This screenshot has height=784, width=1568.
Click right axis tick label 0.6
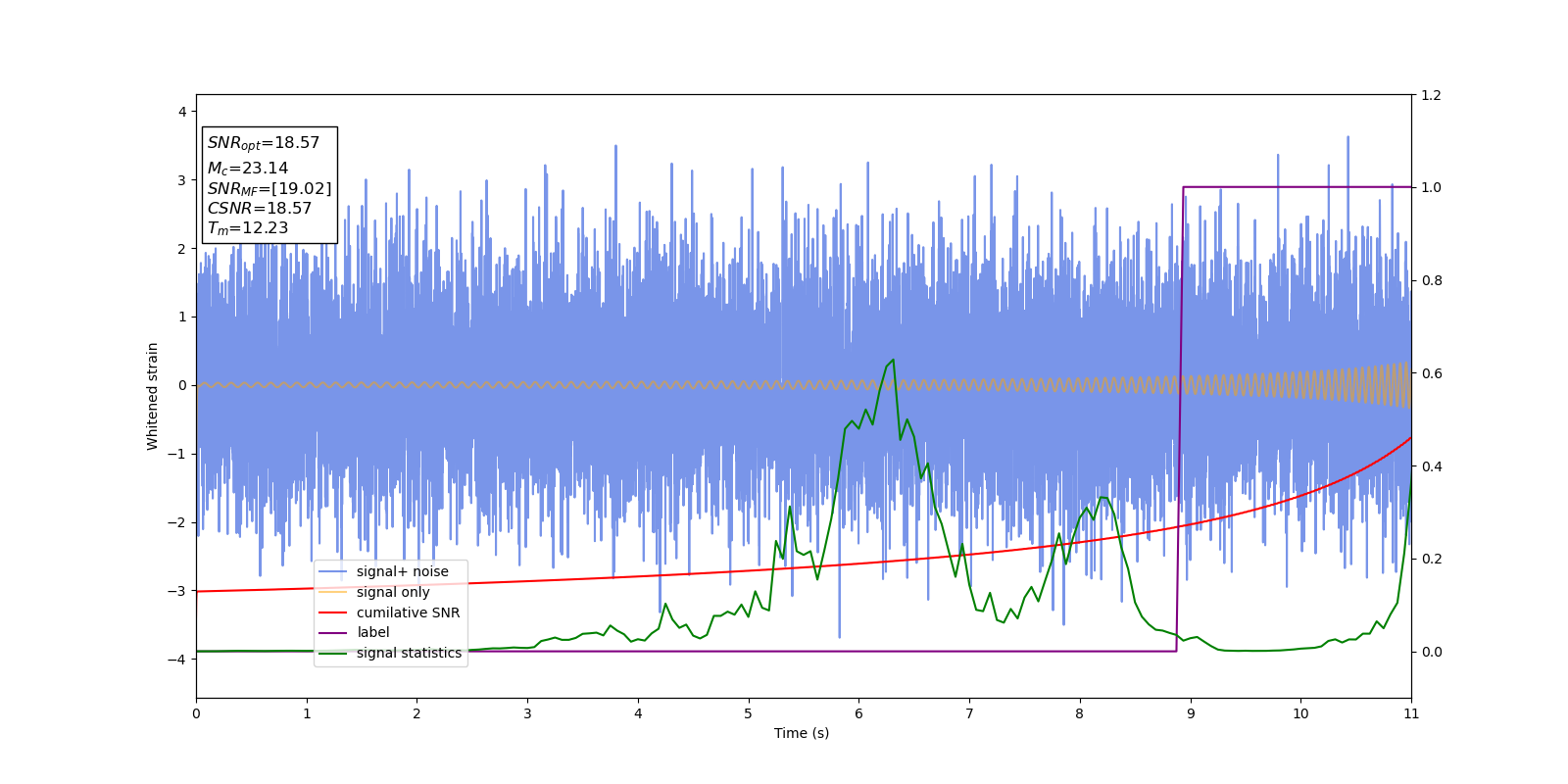click(1431, 373)
